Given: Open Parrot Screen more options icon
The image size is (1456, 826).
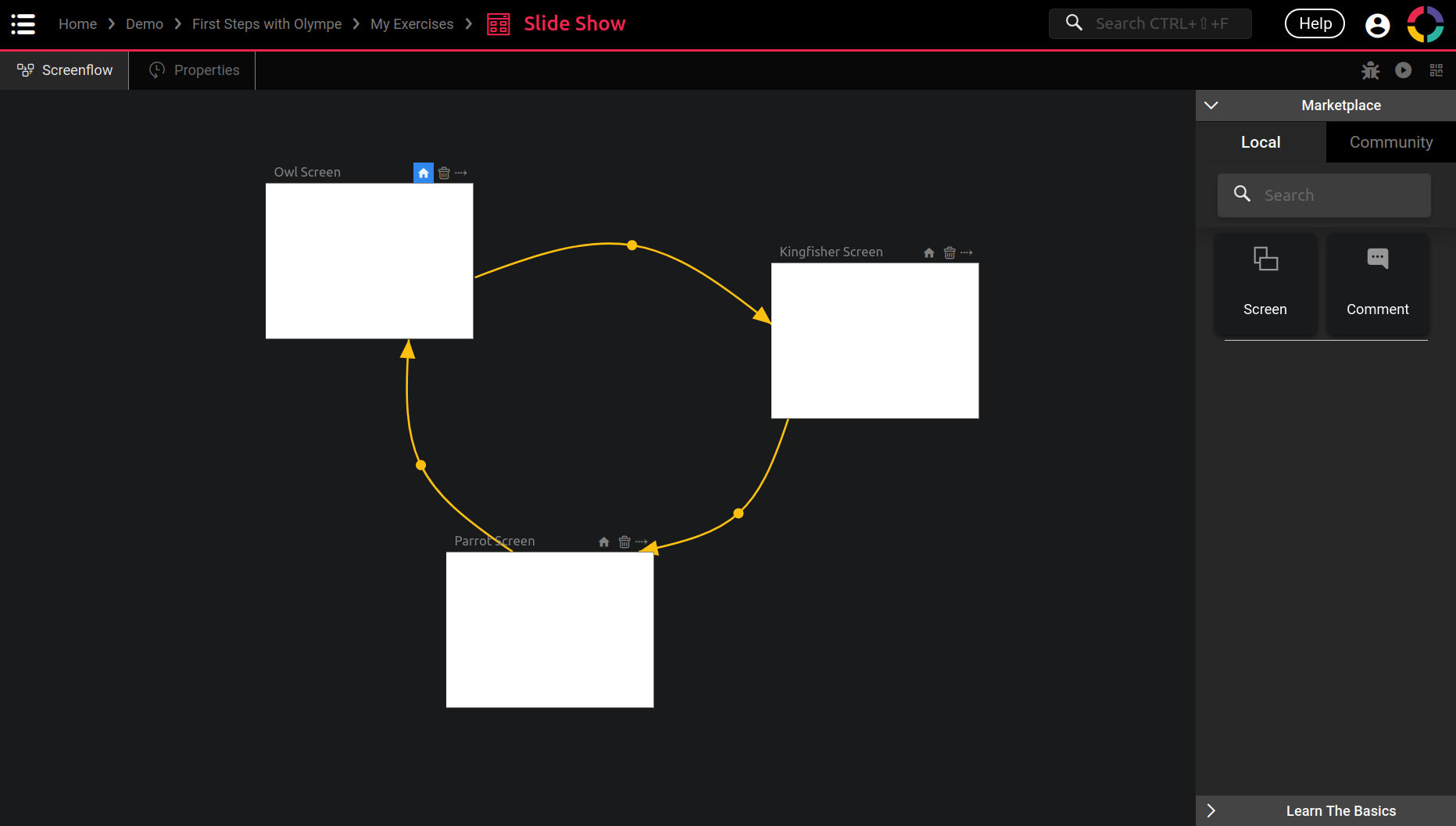Looking at the screenshot, I should (x=642, y=542).
